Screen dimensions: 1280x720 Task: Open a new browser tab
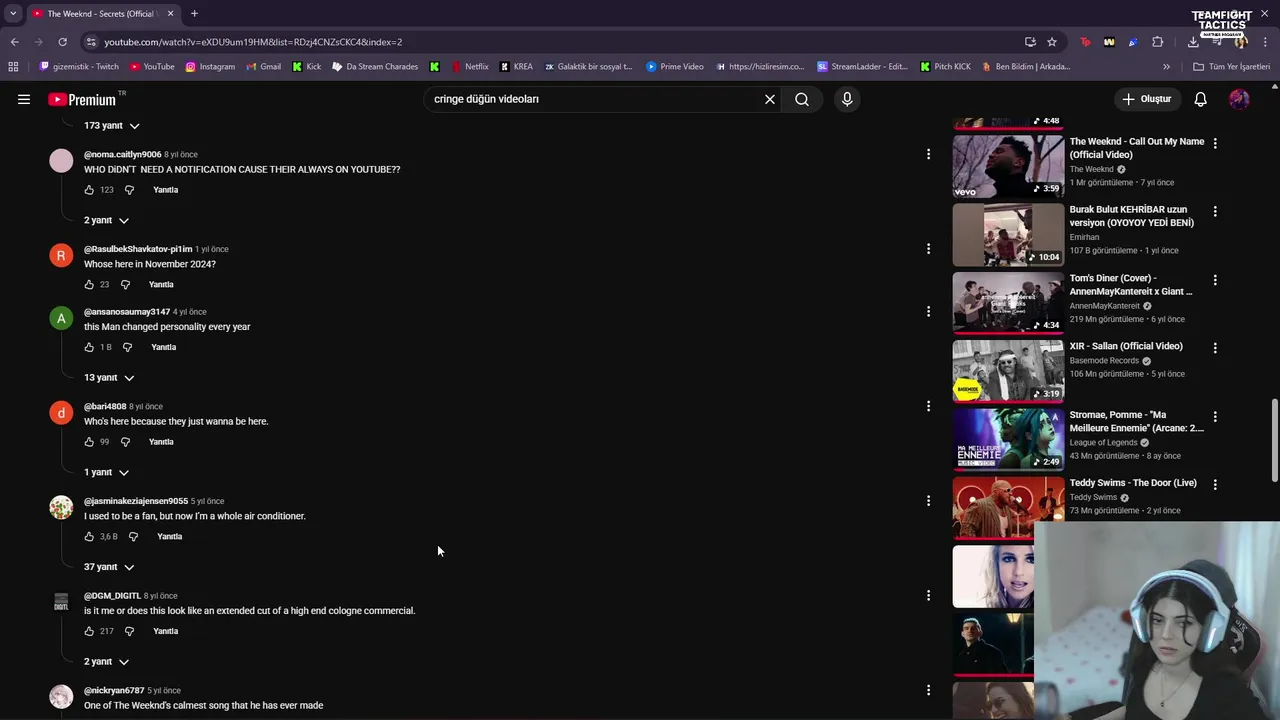(x=194, y=14)
